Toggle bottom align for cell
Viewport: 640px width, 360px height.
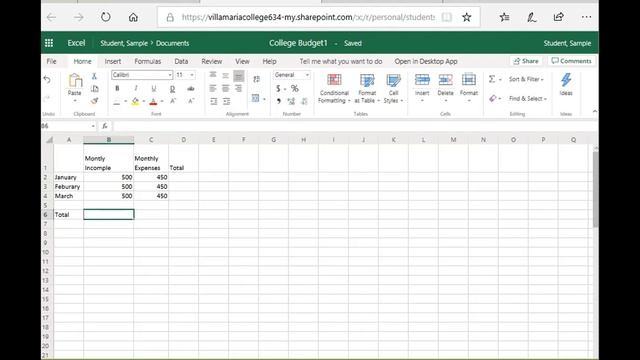239,76
